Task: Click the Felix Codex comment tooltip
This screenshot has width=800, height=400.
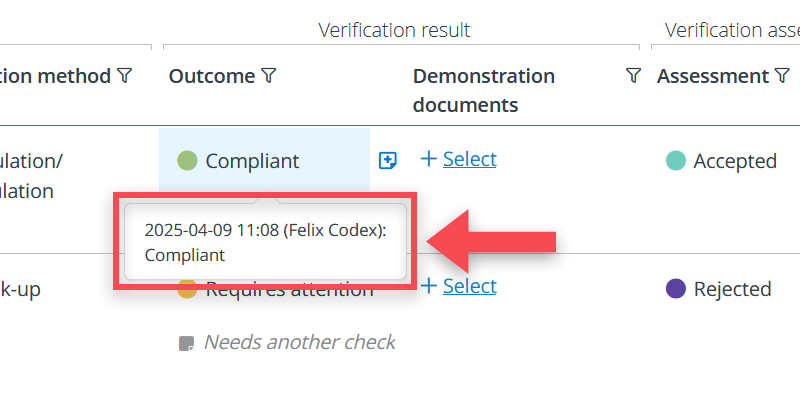Action: tap(265, 242)
